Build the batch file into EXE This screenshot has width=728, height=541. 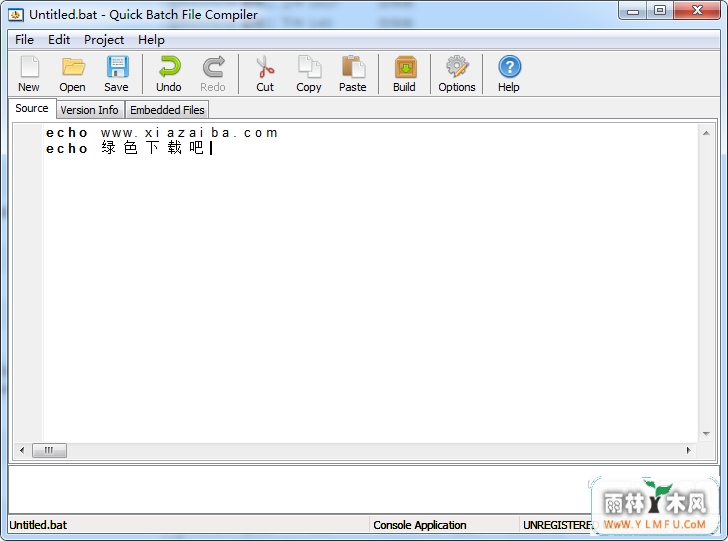click(x=405, y=74)
